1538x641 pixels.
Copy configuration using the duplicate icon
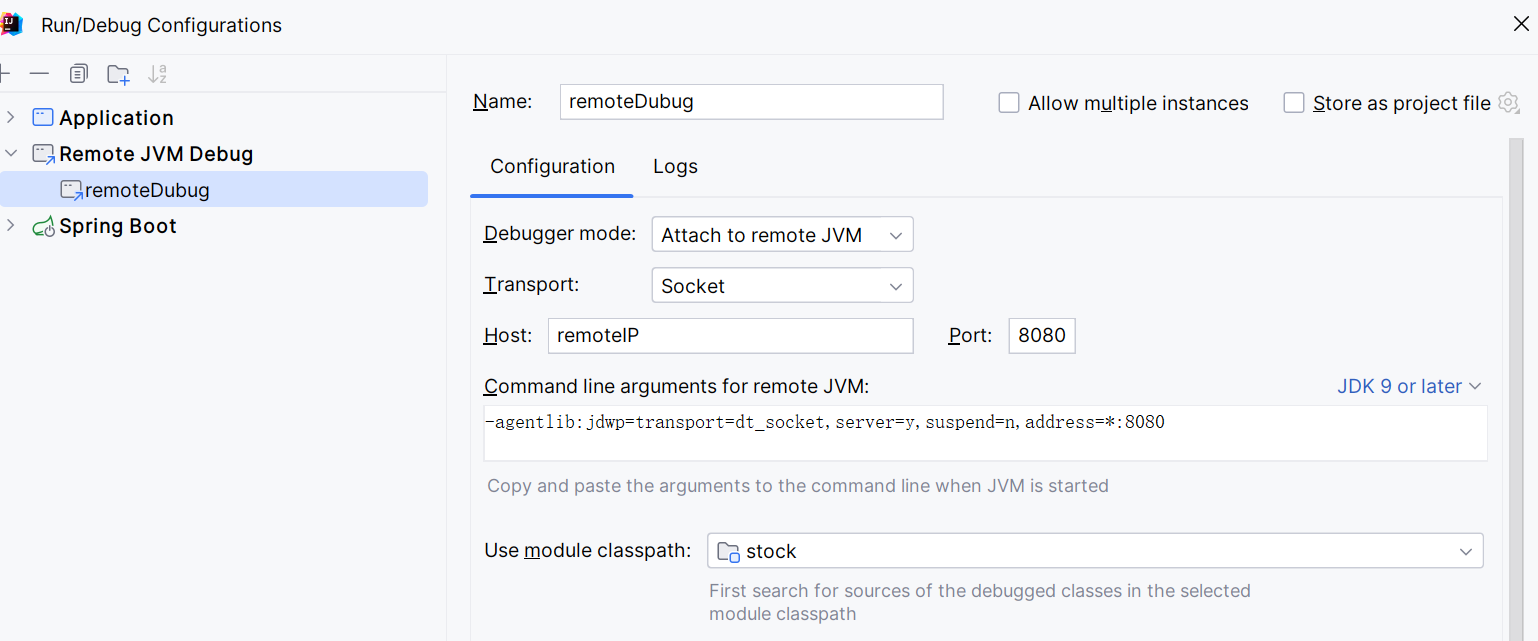pyautogui.click(x=78, y=73)
